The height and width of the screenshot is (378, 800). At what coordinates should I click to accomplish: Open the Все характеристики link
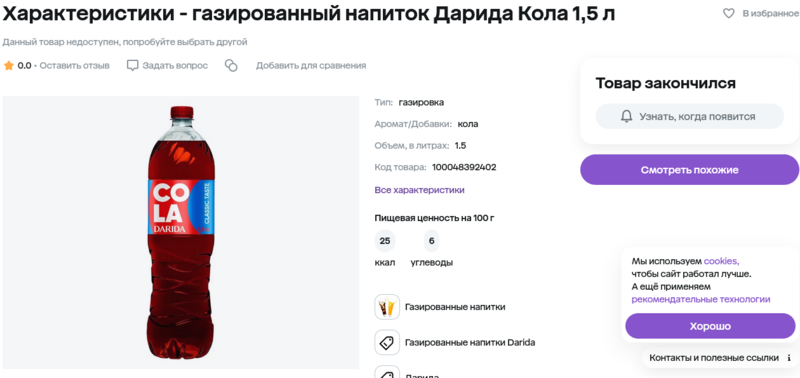click(x=419, y=190)
